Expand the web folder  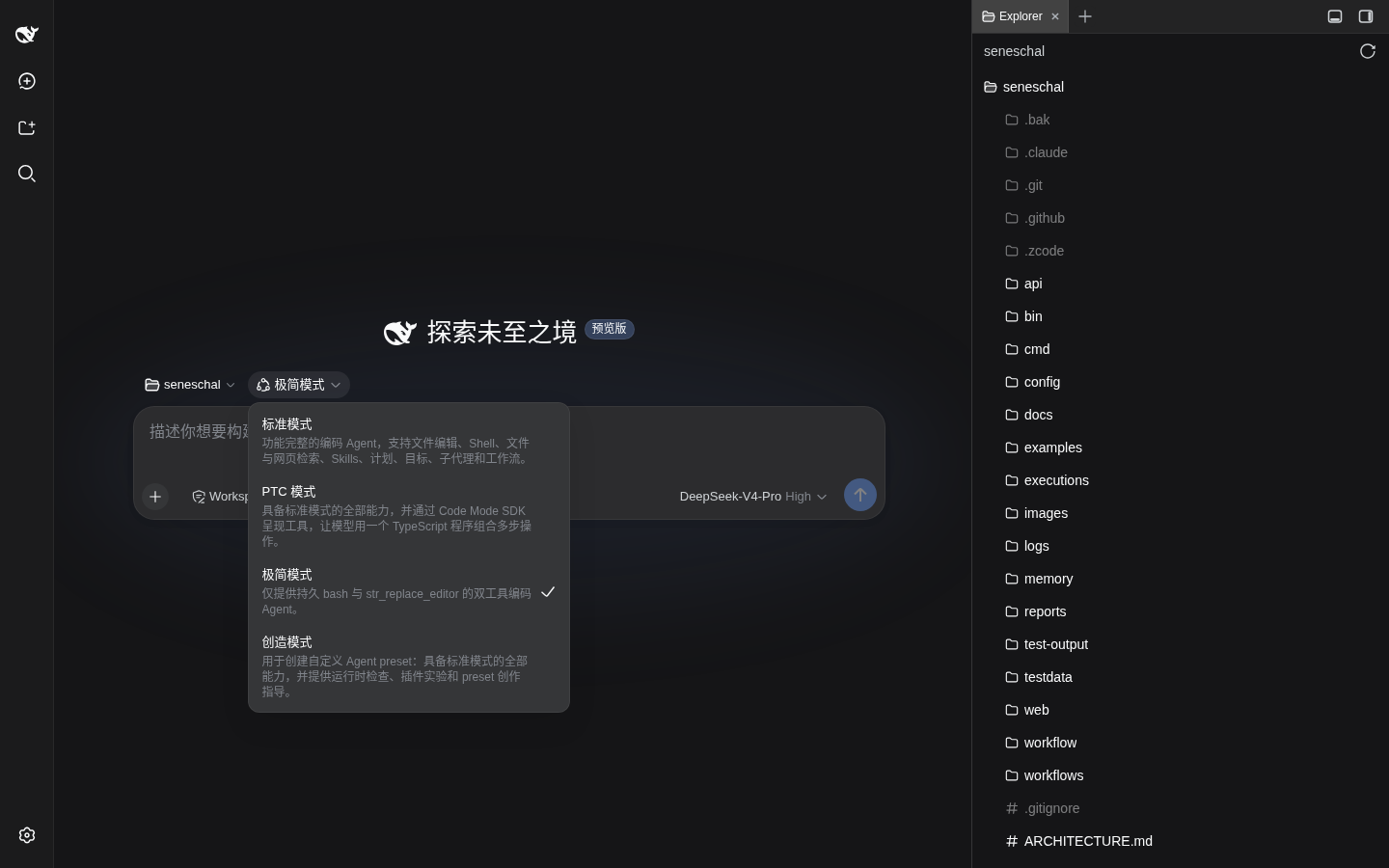tap(1181, 710)
